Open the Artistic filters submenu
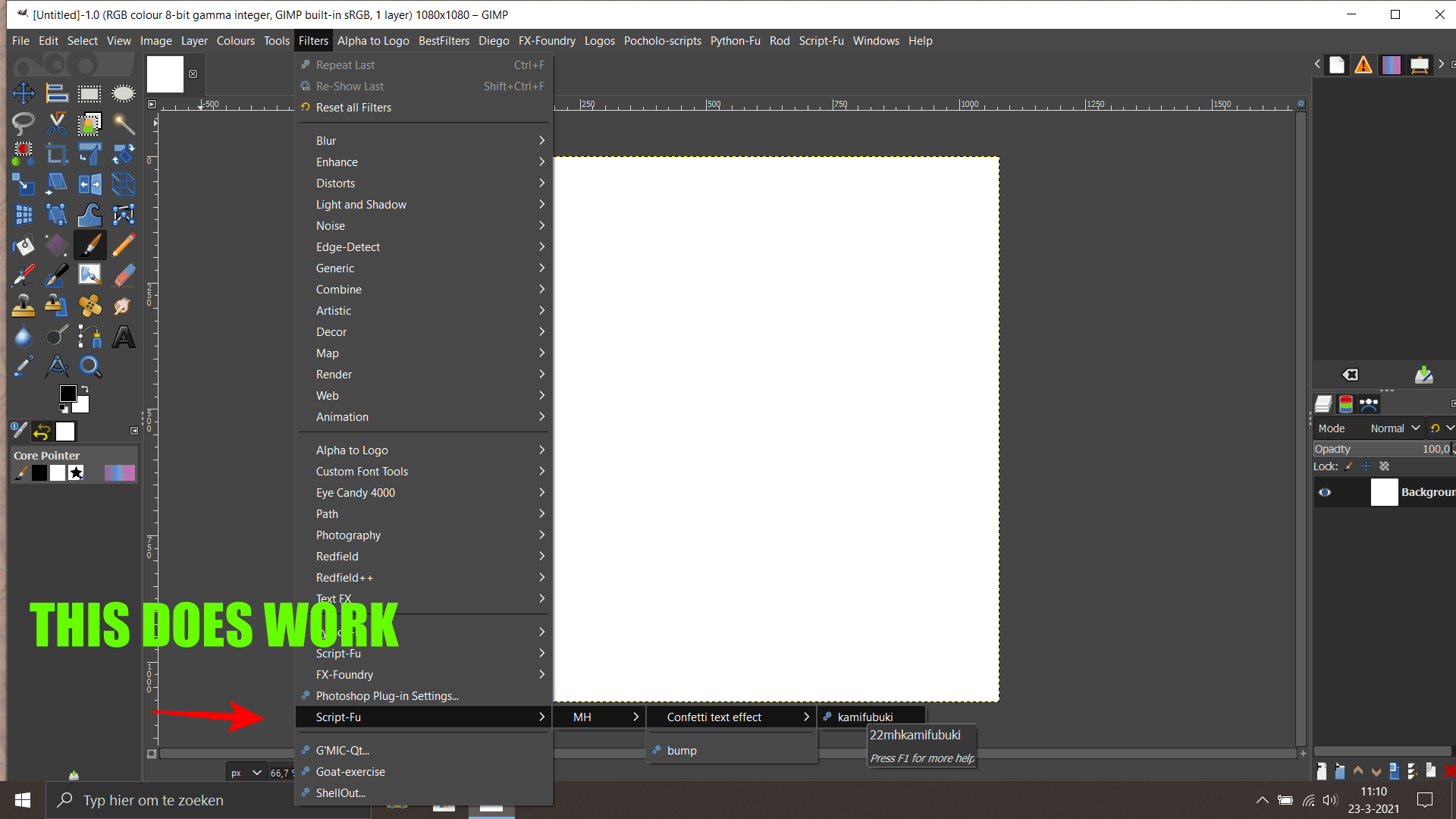 coord(423,311)
